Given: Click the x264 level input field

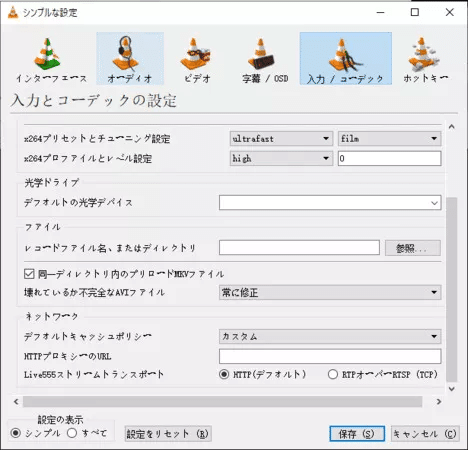Looking at the screenshot, I should tap(389, 158).
